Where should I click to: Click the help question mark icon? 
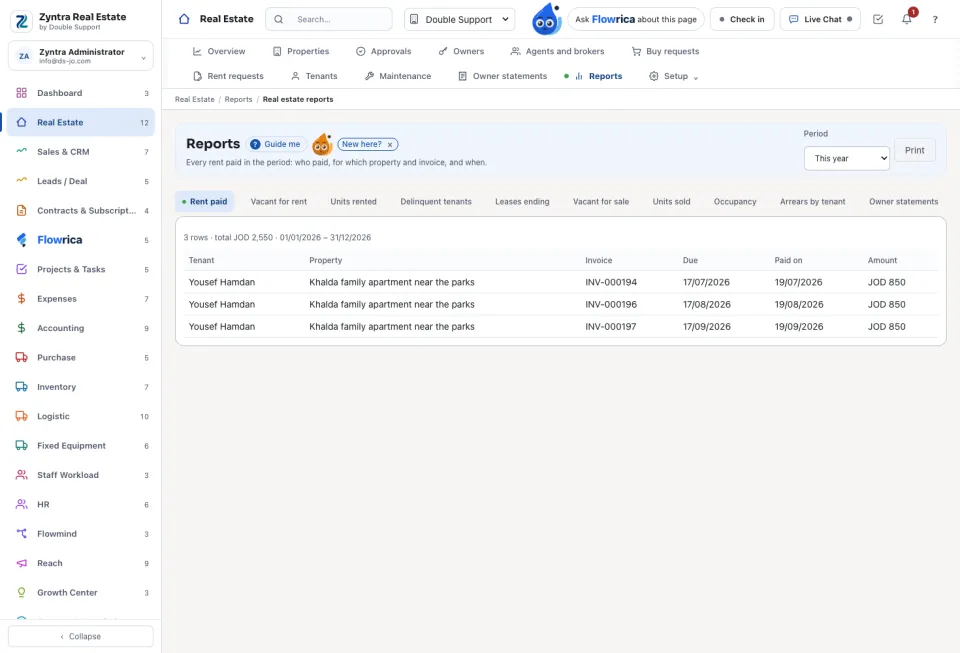[935, 20]
